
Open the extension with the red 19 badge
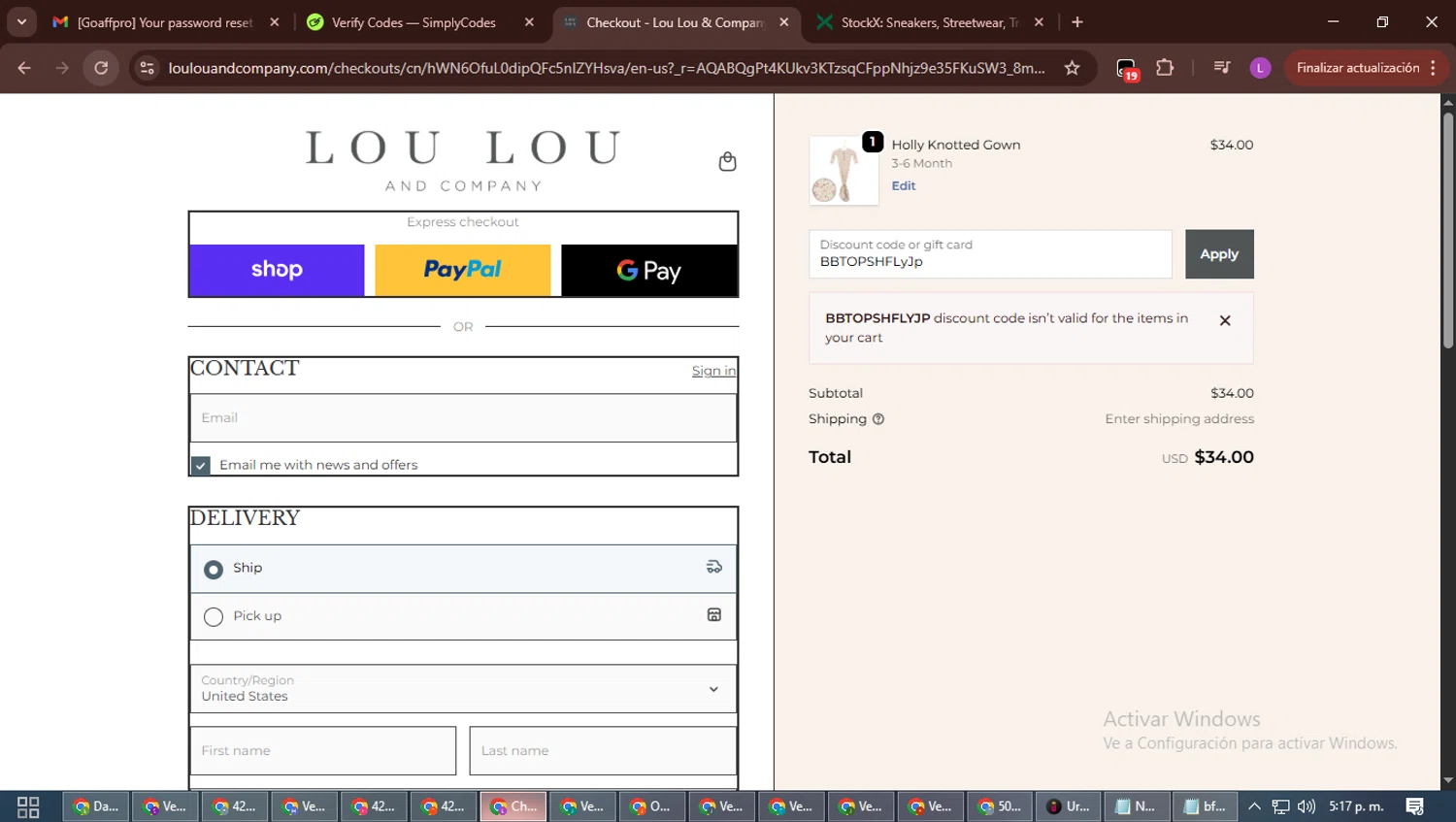click(1126, 69)
